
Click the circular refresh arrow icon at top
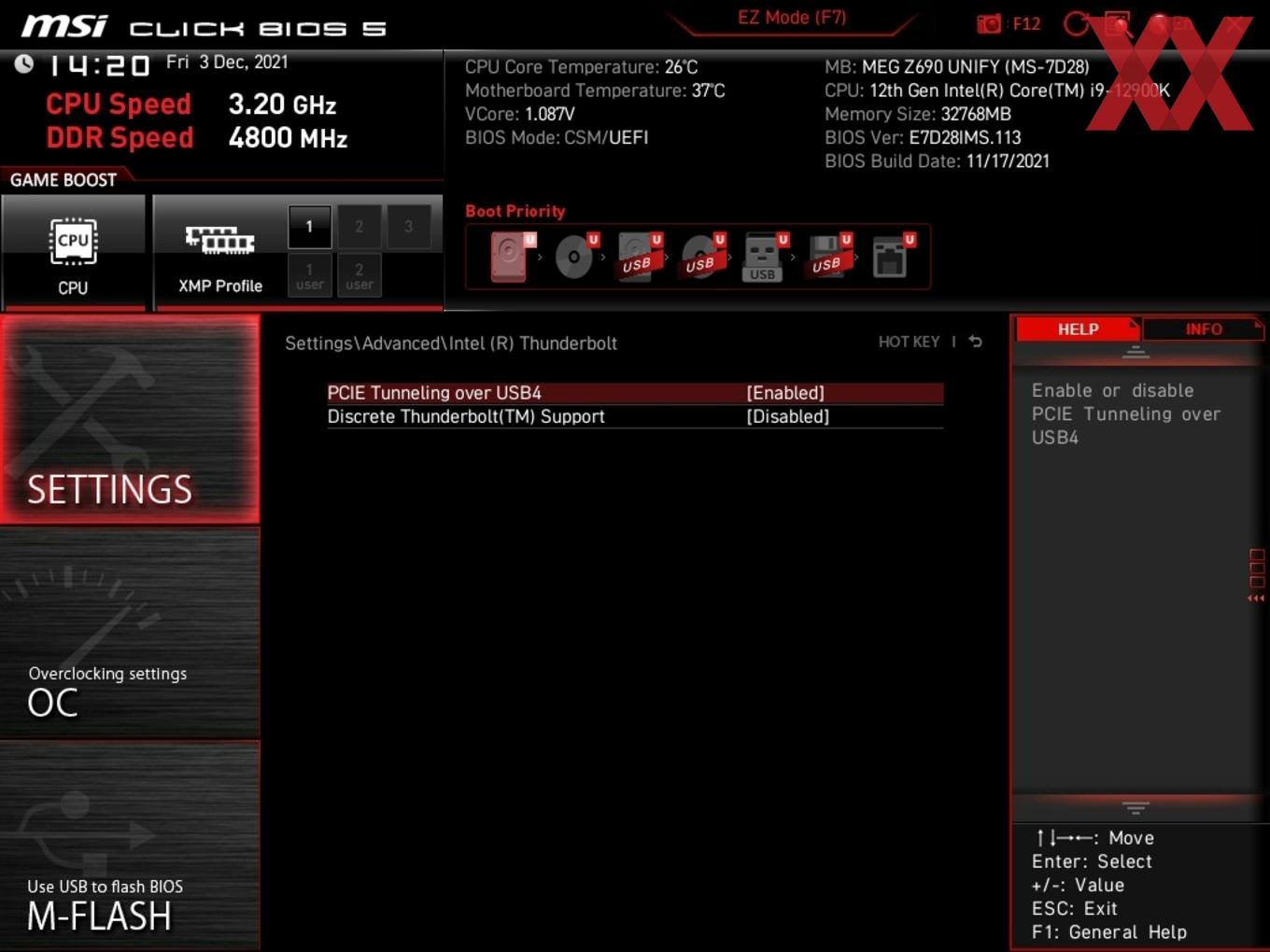click(1076, 23)
